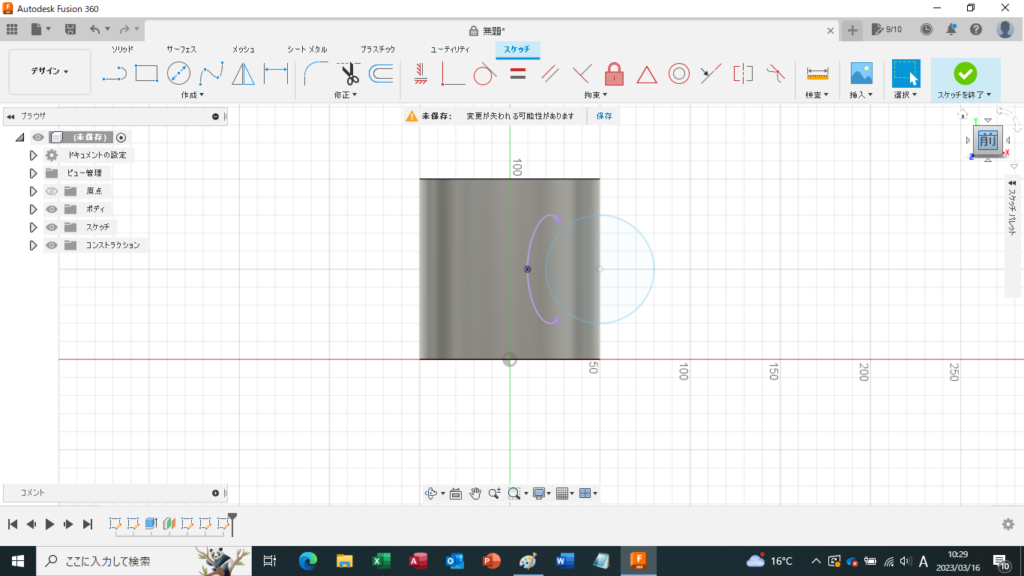Screen dimensions: 1024x576
Task: Expand the ビュー管理 node
Action: (x=33, y=173)
